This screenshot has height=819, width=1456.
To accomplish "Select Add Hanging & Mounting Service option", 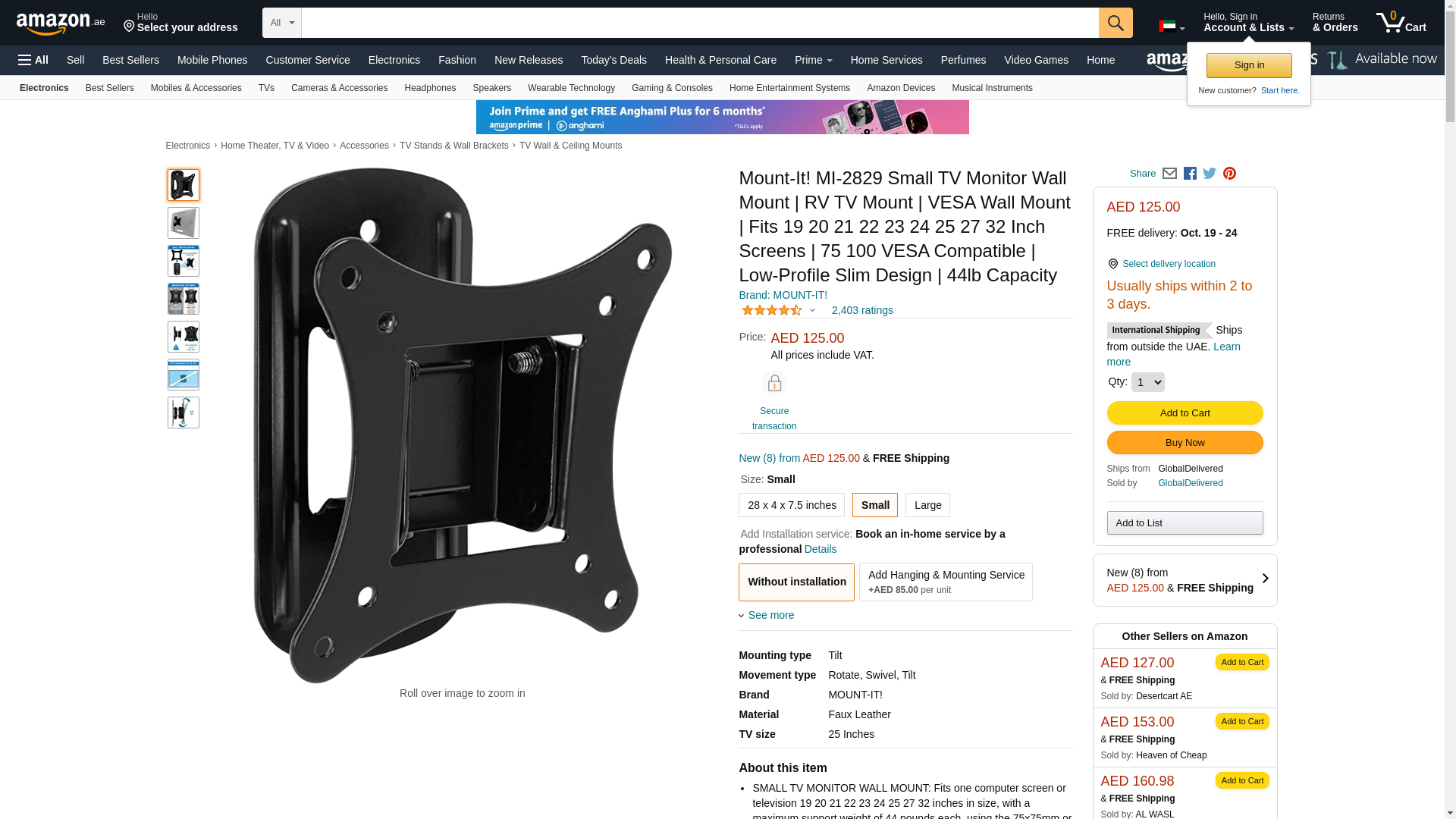I will [946, 582].
